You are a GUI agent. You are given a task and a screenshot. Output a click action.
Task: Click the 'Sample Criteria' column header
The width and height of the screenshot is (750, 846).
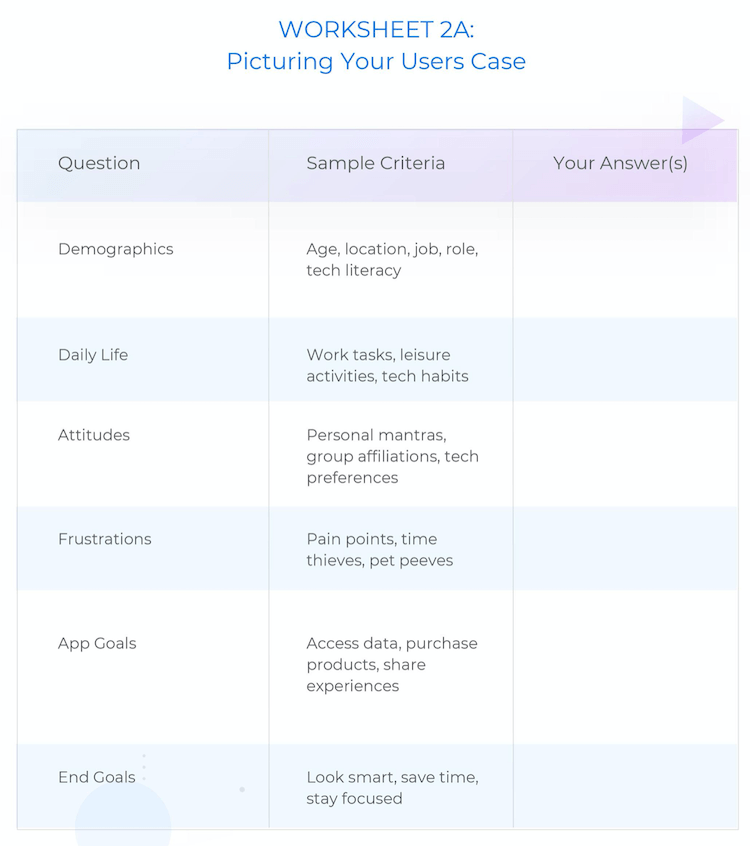click(376, 163)
